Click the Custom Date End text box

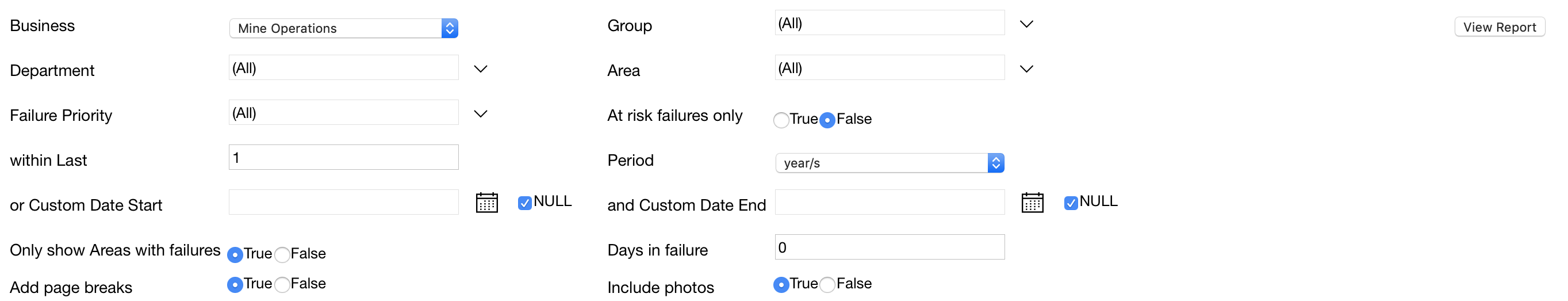(890, 201)
